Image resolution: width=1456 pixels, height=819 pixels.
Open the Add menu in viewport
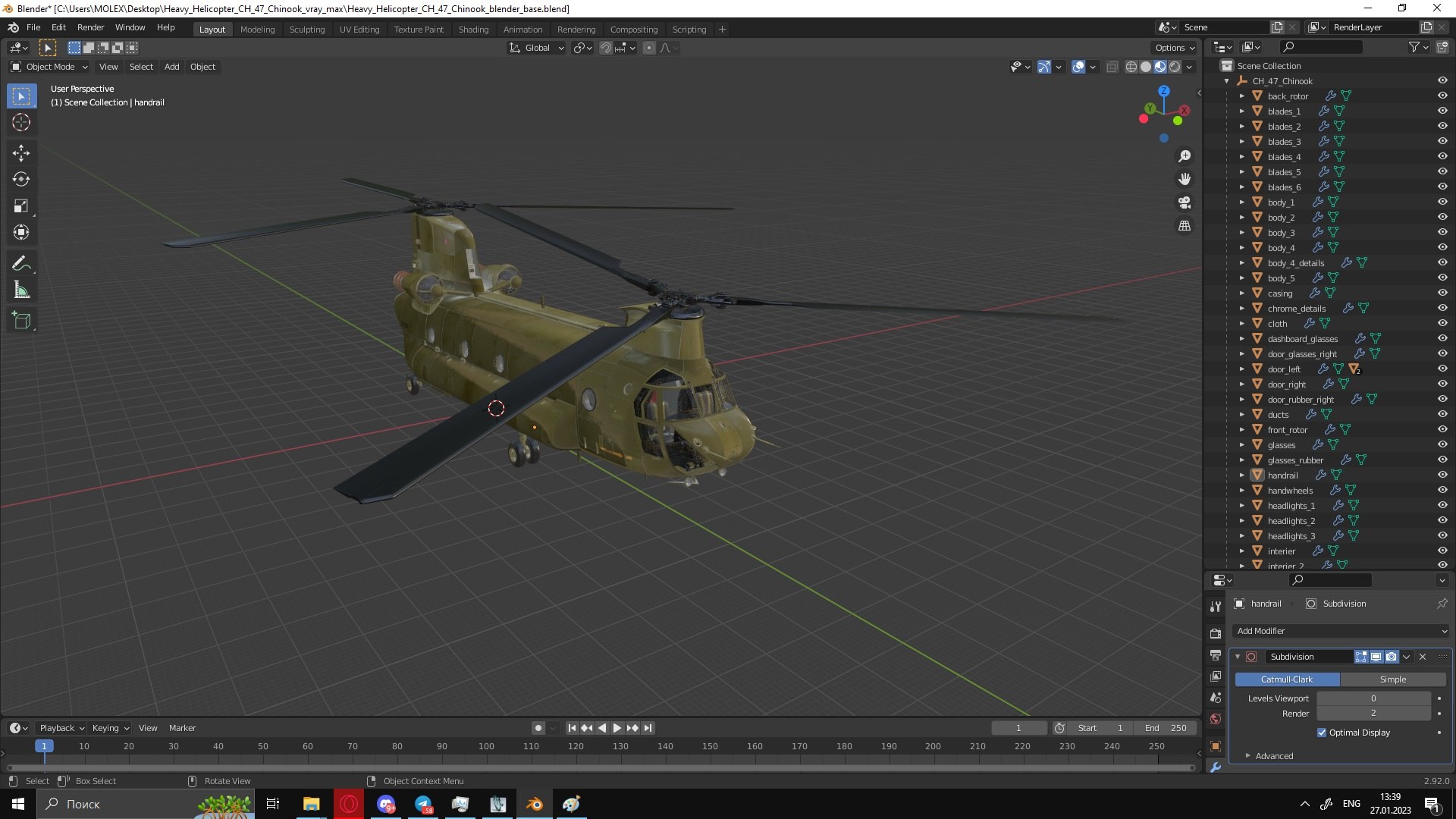pos(172,67)
